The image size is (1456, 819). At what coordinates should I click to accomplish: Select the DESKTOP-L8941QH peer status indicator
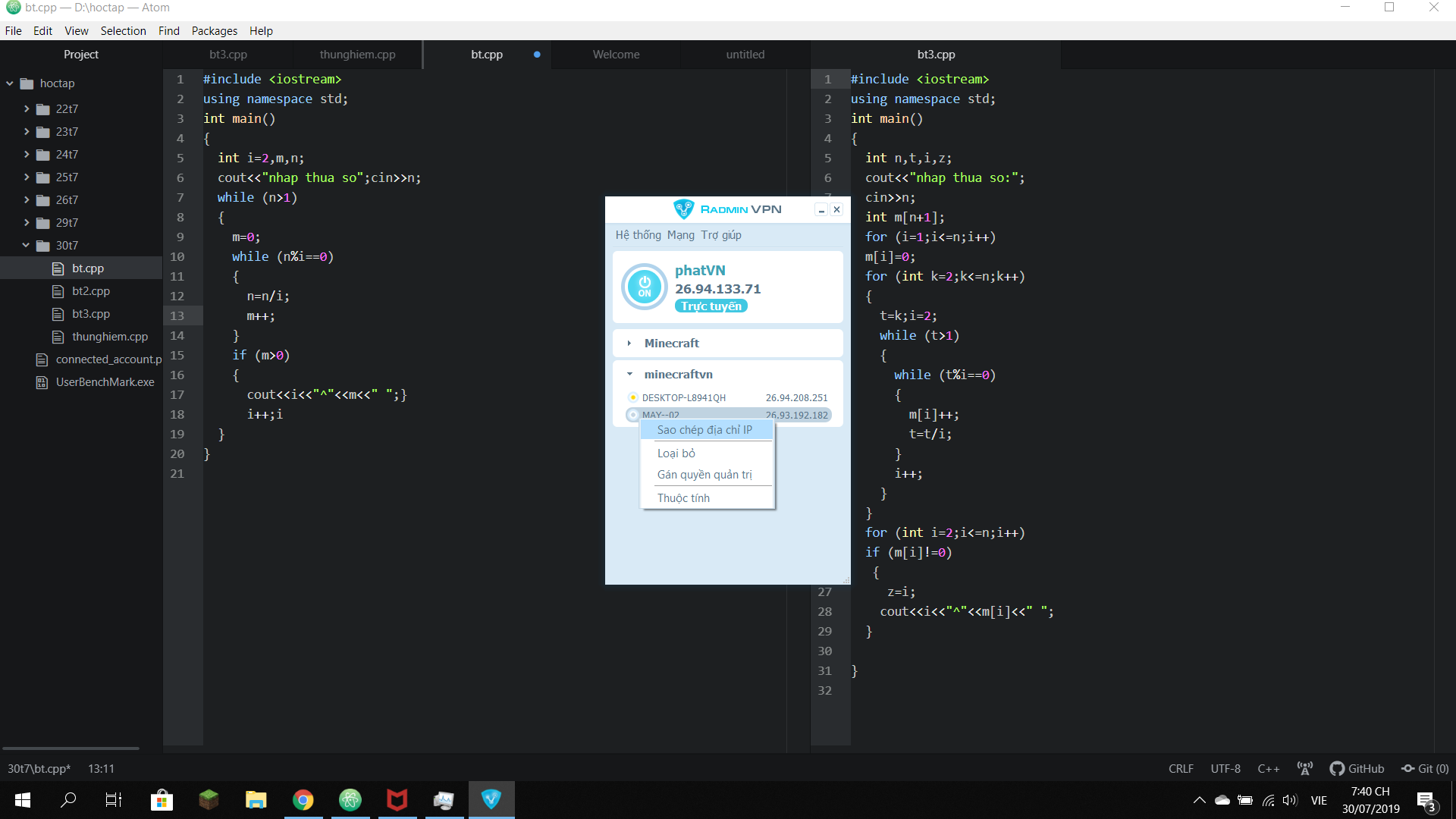coord(632,397)
